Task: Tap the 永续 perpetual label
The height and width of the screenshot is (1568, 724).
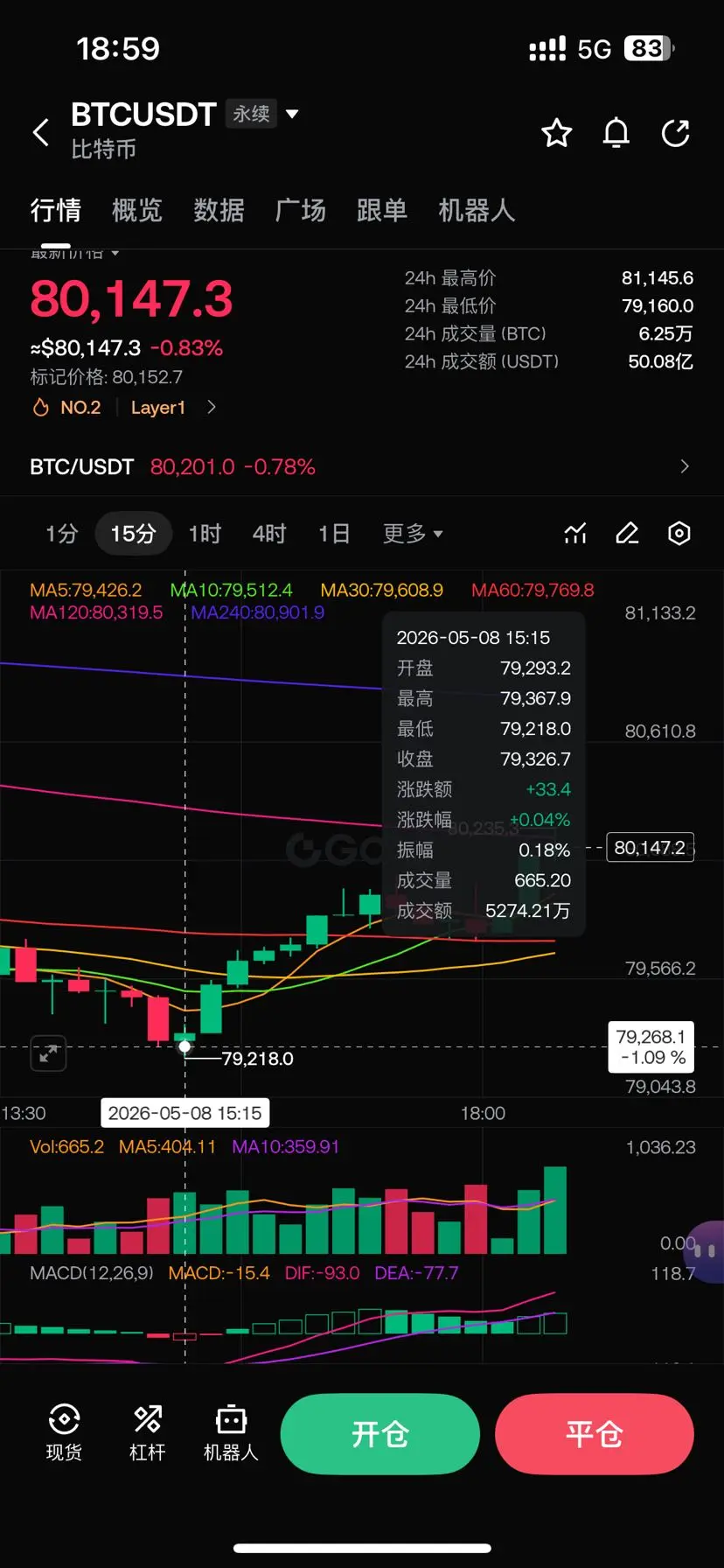Action: click(x=251, y=114)
